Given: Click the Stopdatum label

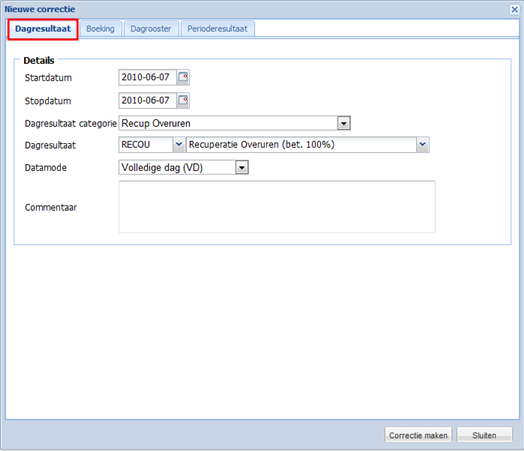Looking at the screenshot, I should 48,101.
